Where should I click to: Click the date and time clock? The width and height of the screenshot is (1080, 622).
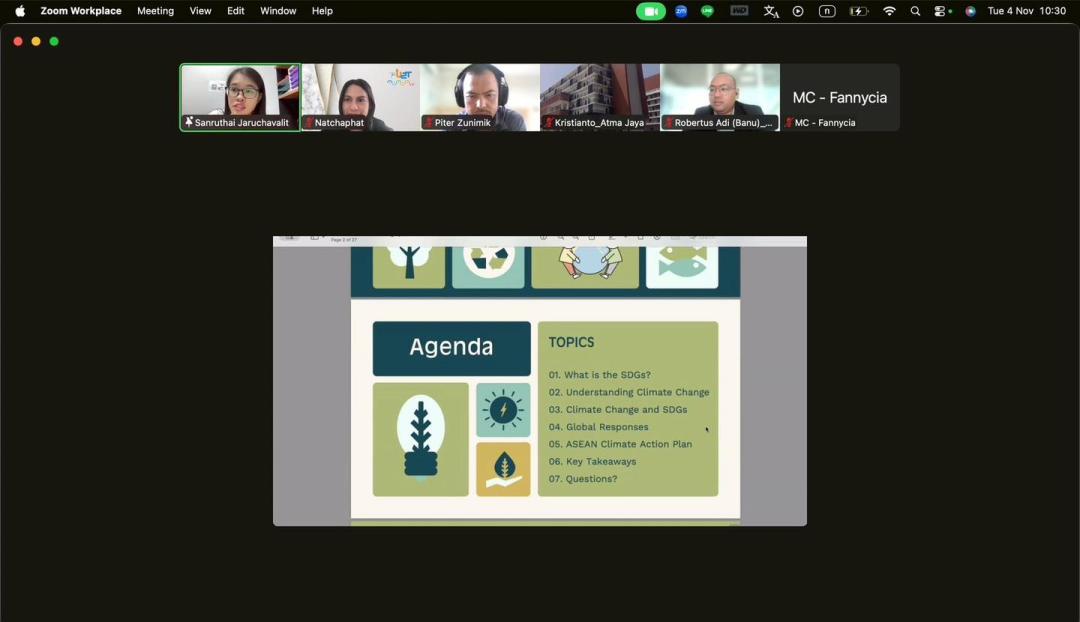coord(1026,11)
